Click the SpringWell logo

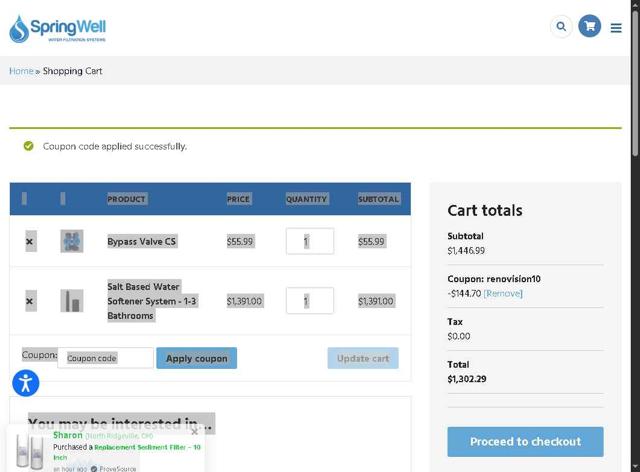pos(58,29)
